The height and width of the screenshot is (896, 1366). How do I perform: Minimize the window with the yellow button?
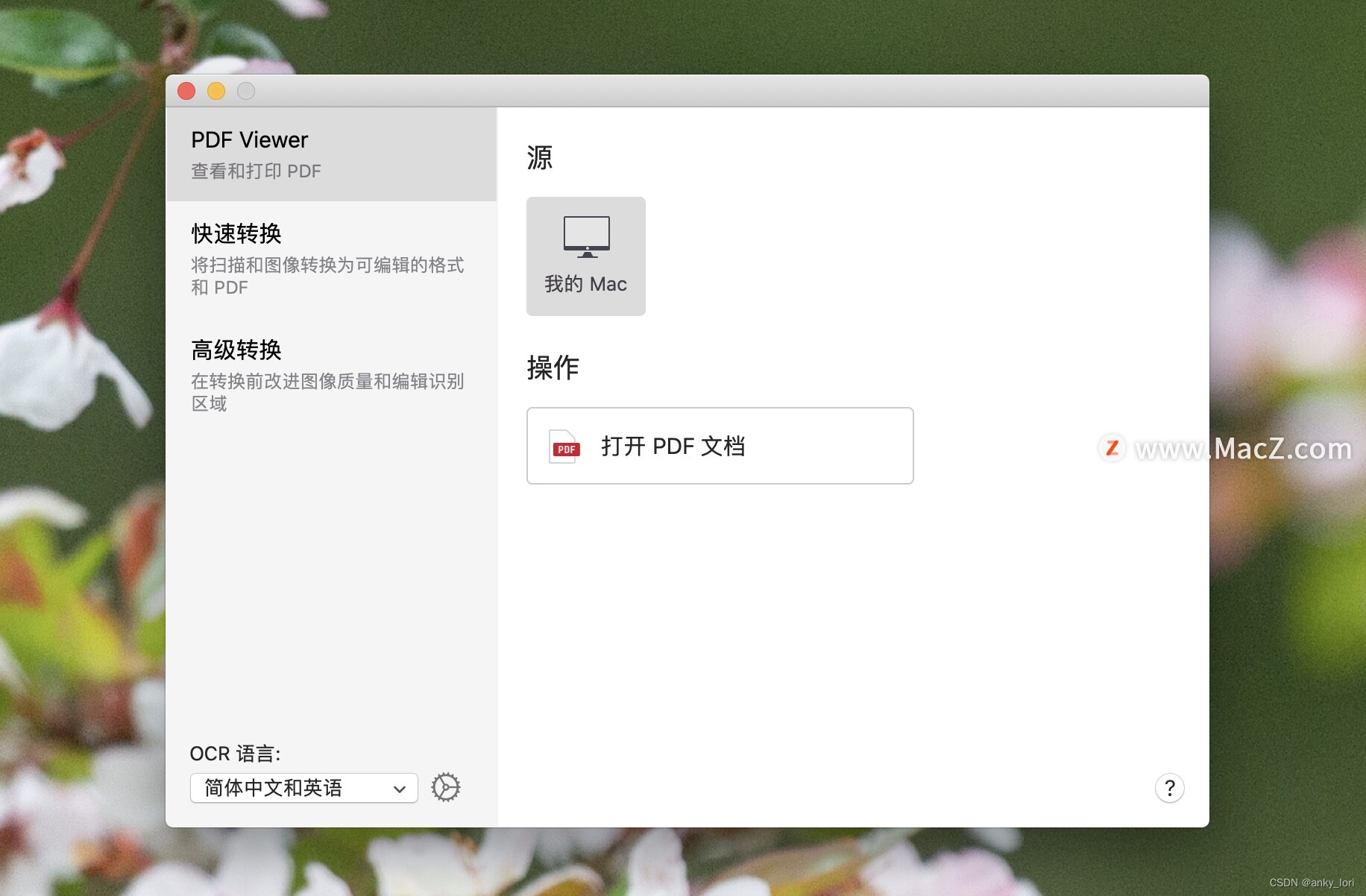[x=216, y=91]
